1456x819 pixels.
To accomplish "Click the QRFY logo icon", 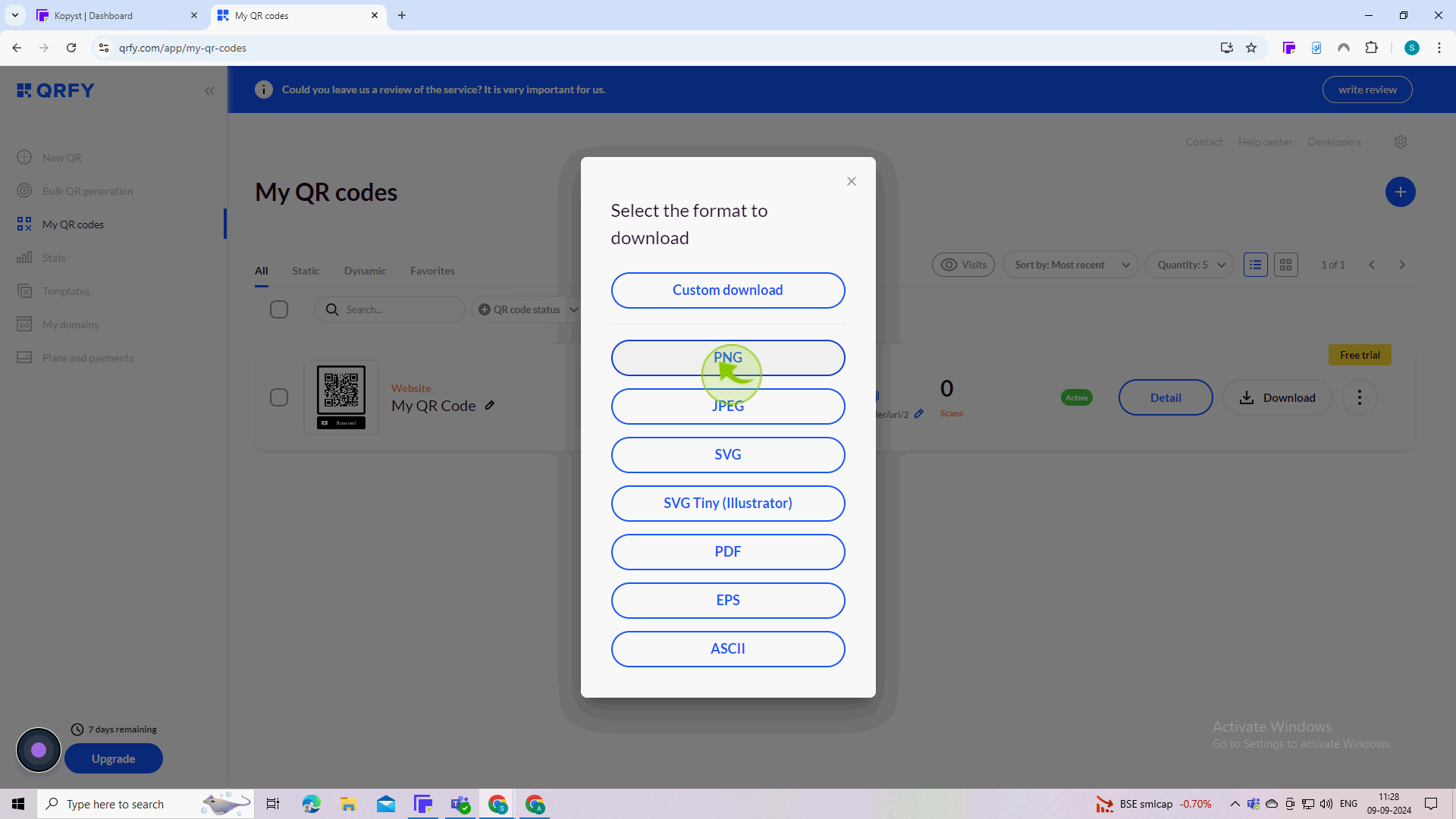I will coord(23,90).
